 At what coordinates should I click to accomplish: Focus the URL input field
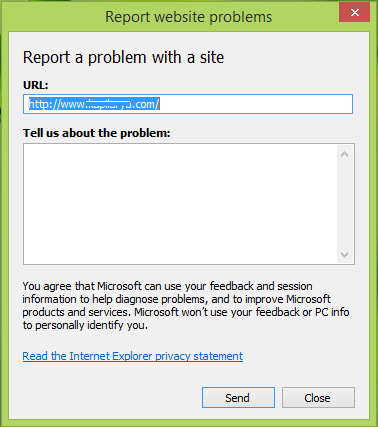[x=188, y=104]
